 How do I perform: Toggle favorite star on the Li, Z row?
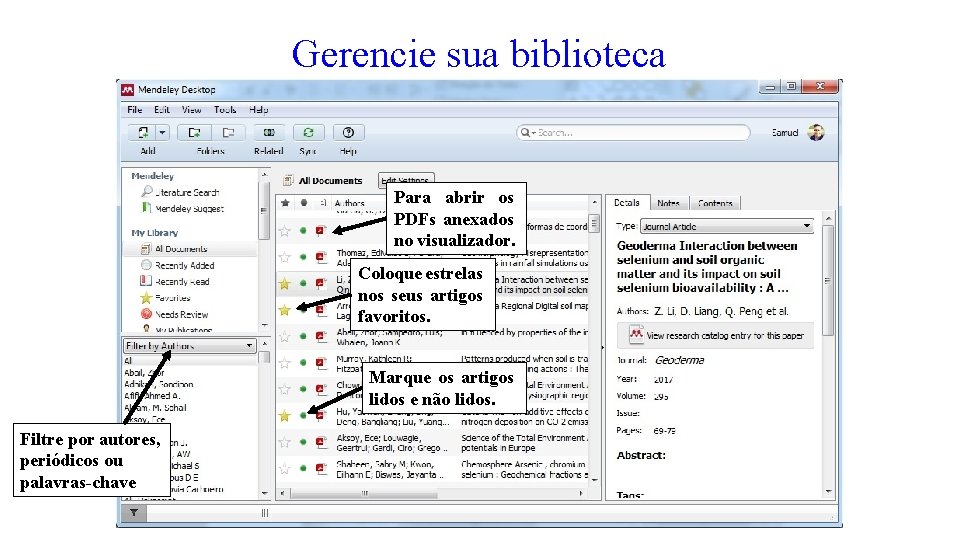pos(285,283)
